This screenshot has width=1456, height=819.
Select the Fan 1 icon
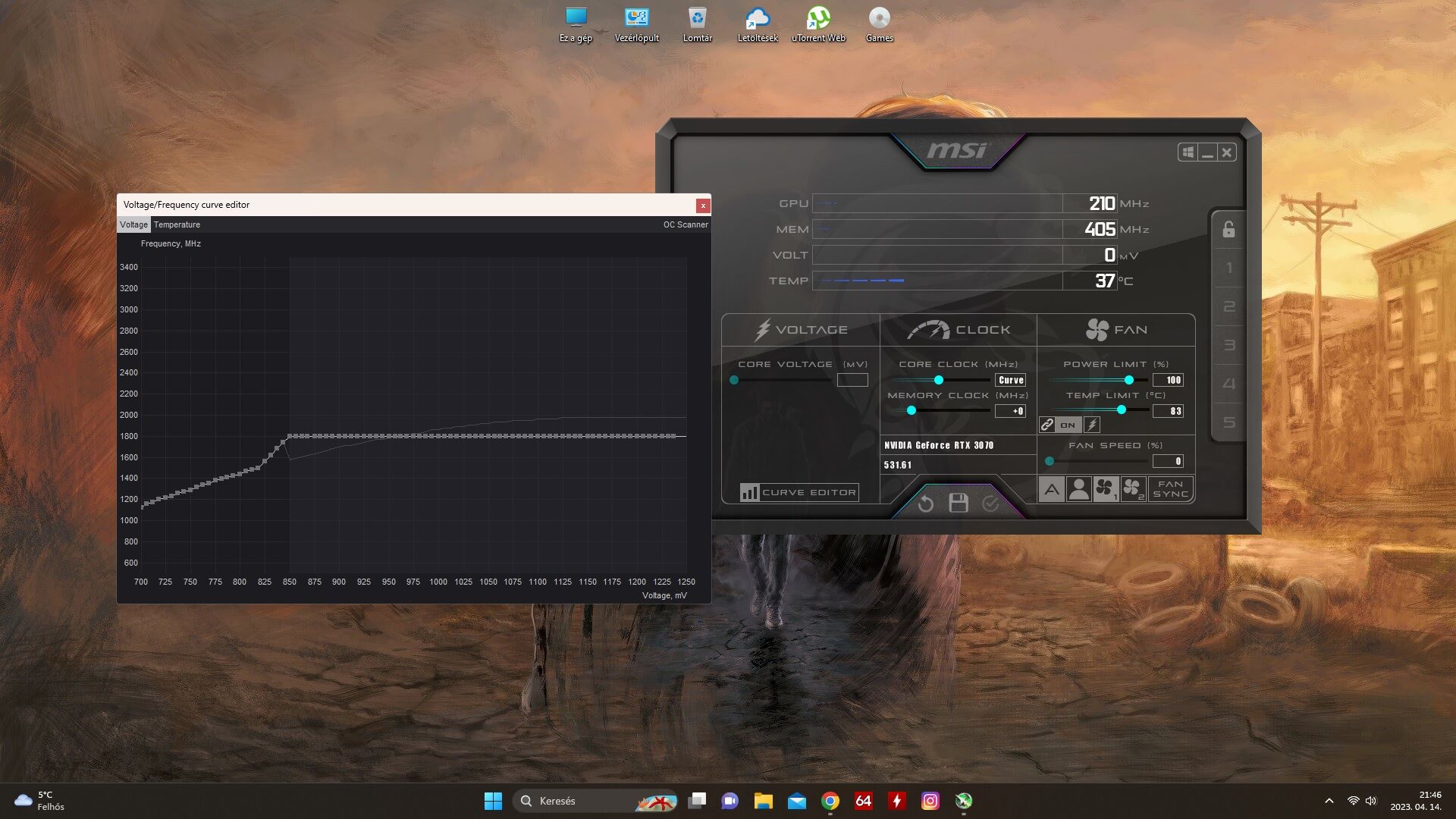[x=1106, y=489]
